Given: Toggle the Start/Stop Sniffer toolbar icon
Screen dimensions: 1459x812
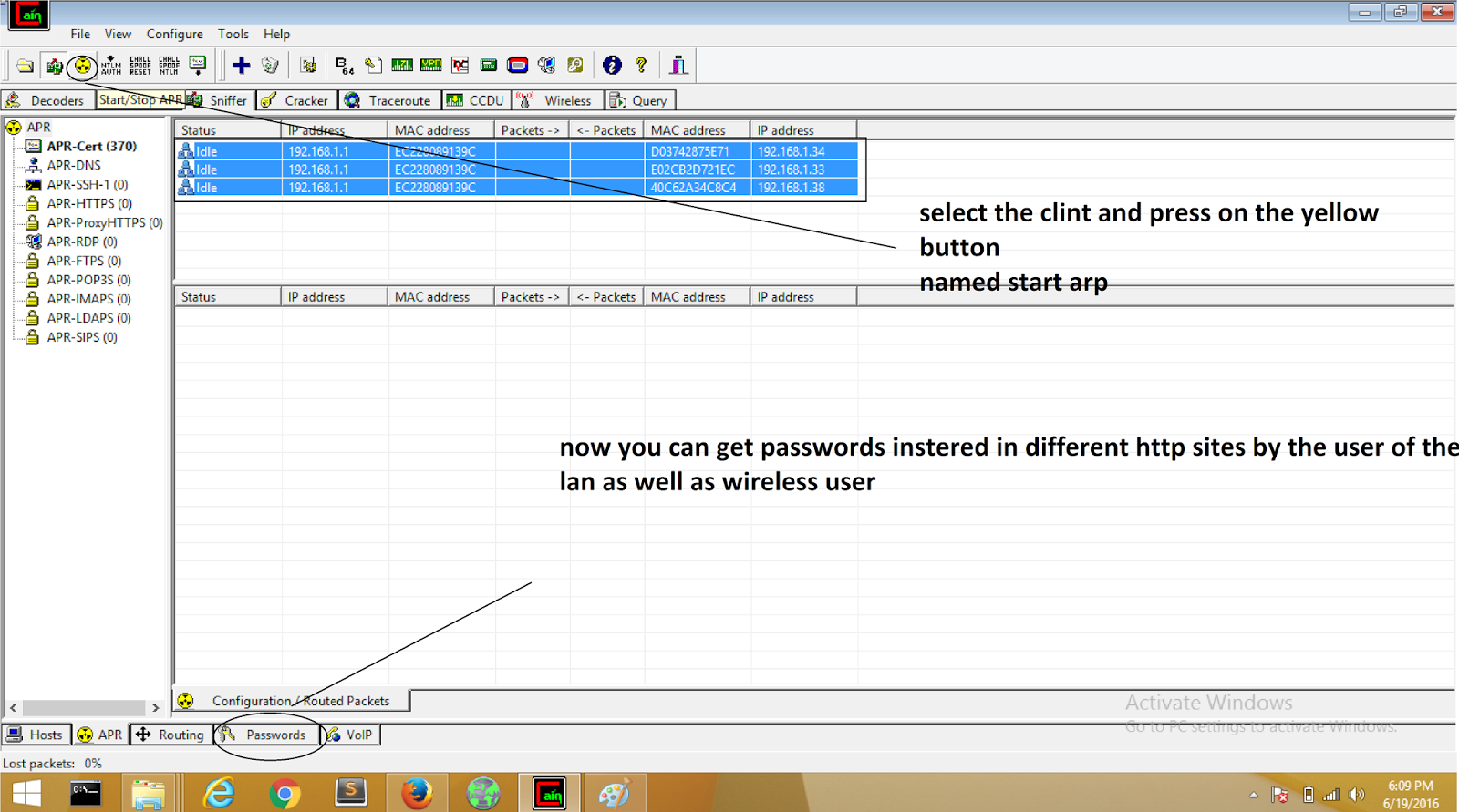Looking at the screenshot, I should click(x=54, y=66).
